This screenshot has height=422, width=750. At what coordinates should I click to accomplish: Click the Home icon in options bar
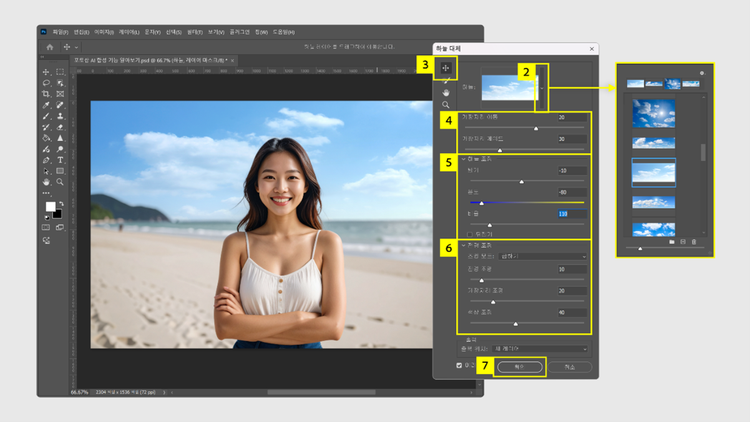[x=50, y=47]
